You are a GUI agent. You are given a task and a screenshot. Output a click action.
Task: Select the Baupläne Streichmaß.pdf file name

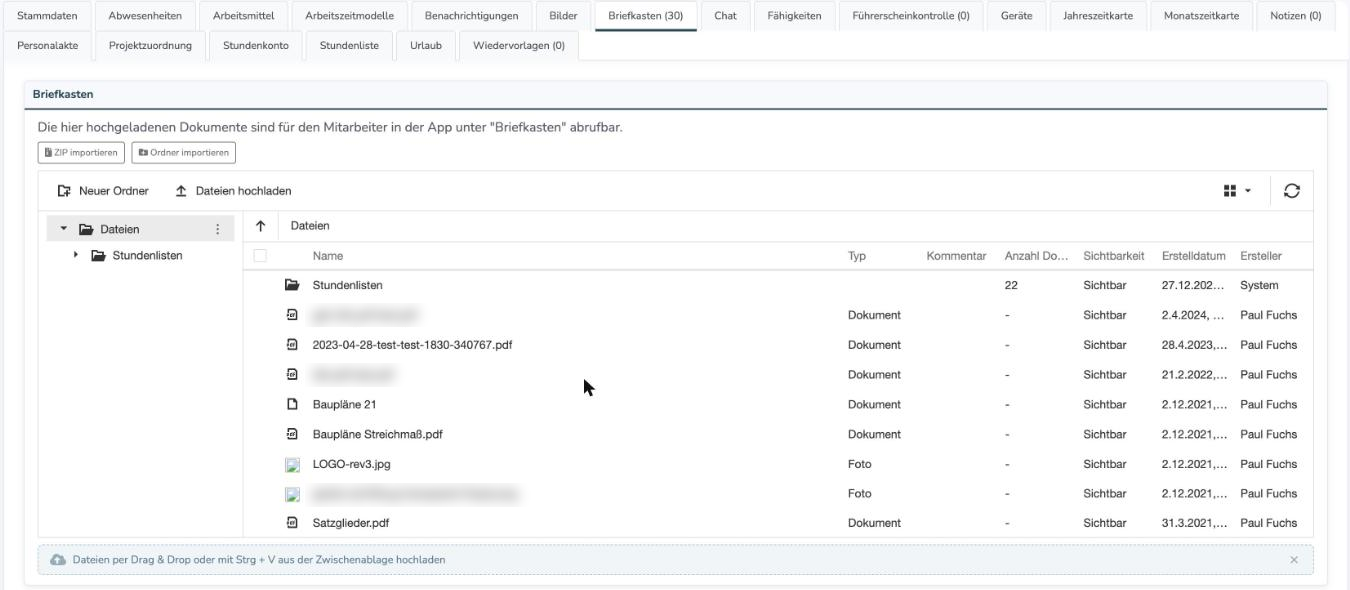(x=378, y=434)
